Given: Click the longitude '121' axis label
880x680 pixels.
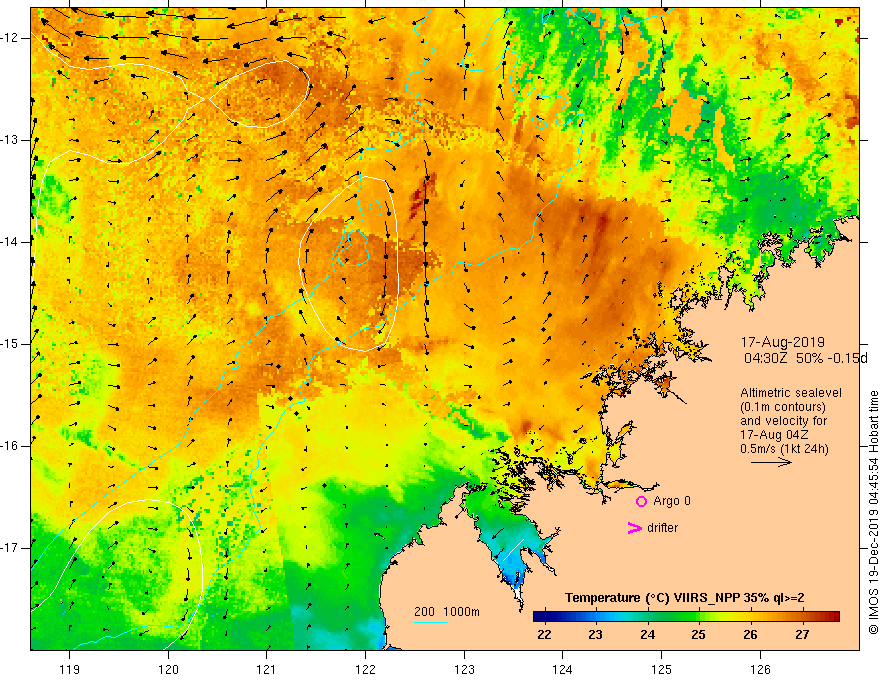Looking at the screenshot, I should pyautogui.click(x=267, y=669).
